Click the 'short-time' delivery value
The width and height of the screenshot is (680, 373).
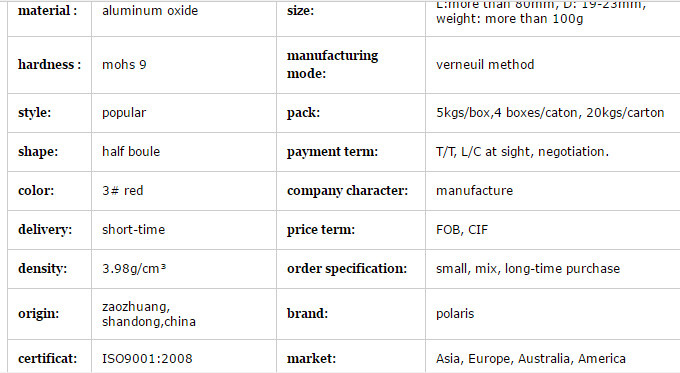click(134, 229)
